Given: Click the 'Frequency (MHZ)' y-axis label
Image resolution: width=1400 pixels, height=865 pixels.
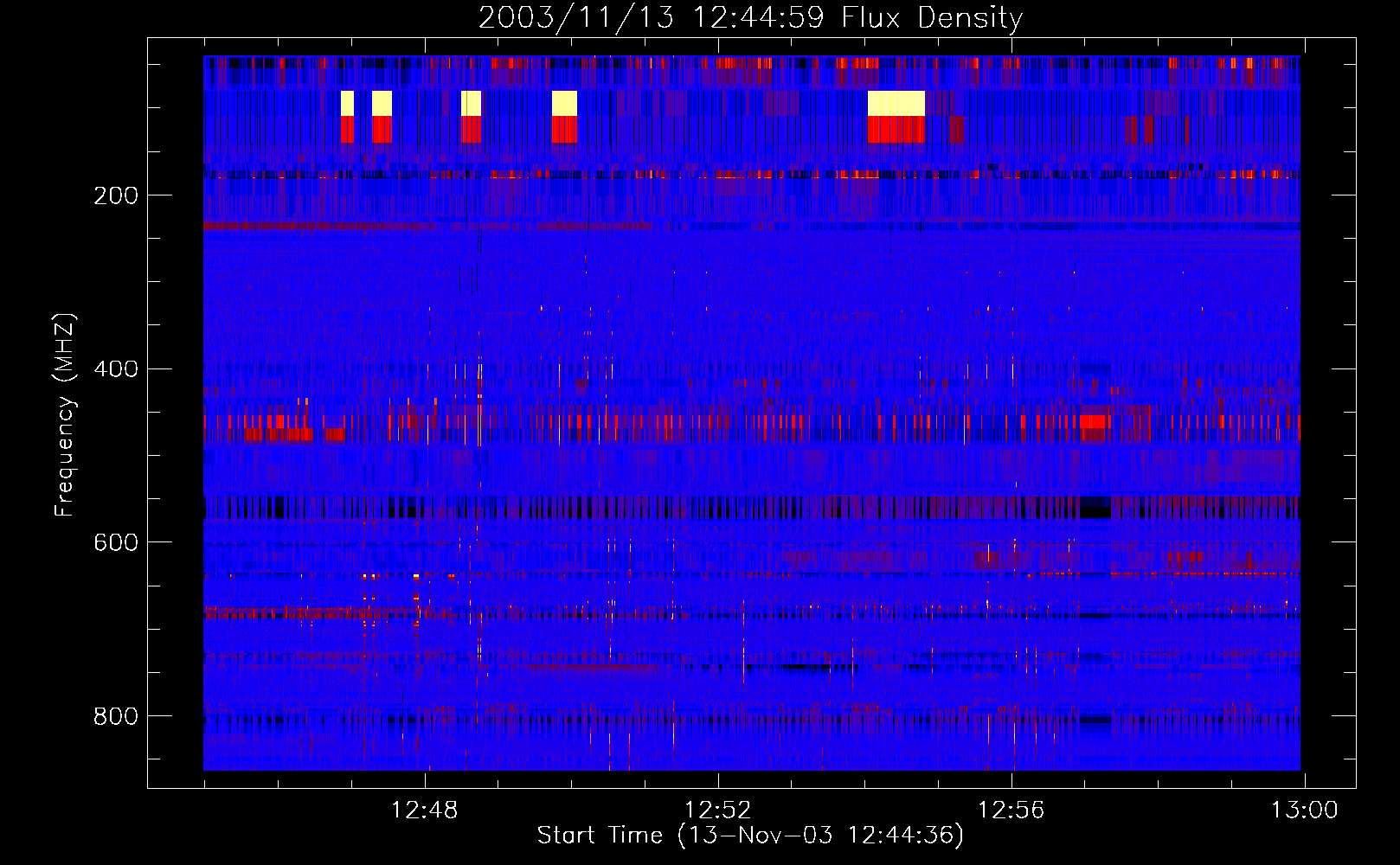Looking at the screenshot, I should [x=64, y=415].
